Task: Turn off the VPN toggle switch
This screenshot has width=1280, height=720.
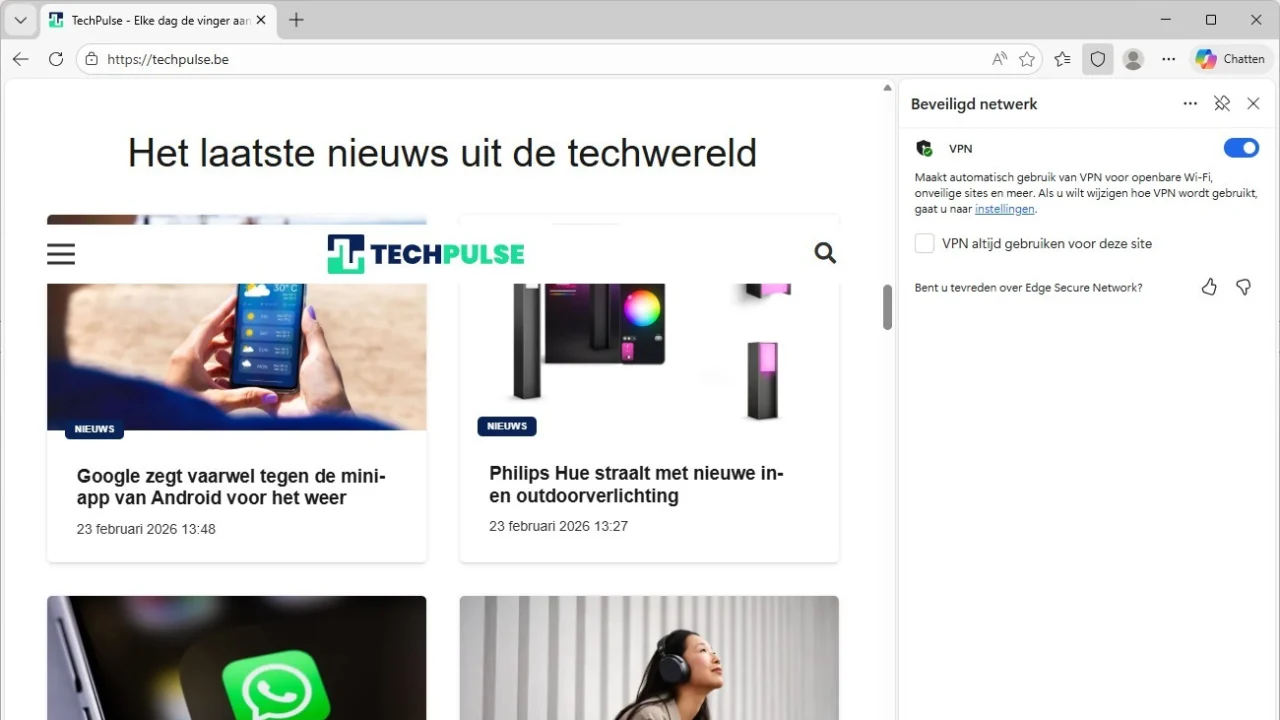Action: 1241,148
